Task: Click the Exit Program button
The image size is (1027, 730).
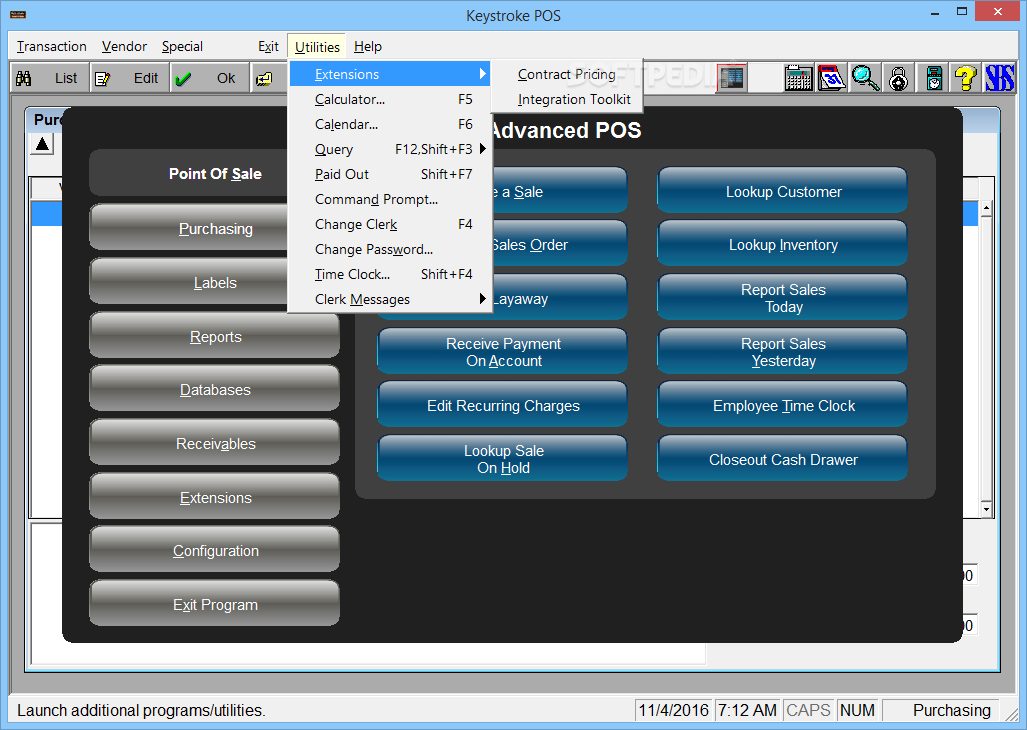Action: coord(215,605)
